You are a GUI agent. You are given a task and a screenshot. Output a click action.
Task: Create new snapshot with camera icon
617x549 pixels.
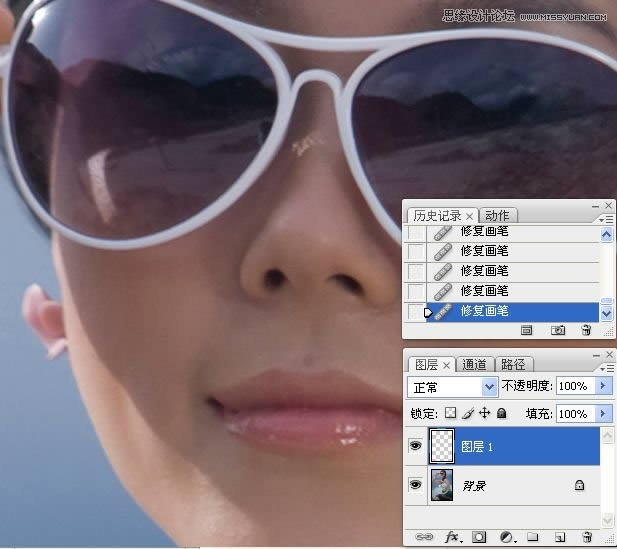click(x=559, y=330)
